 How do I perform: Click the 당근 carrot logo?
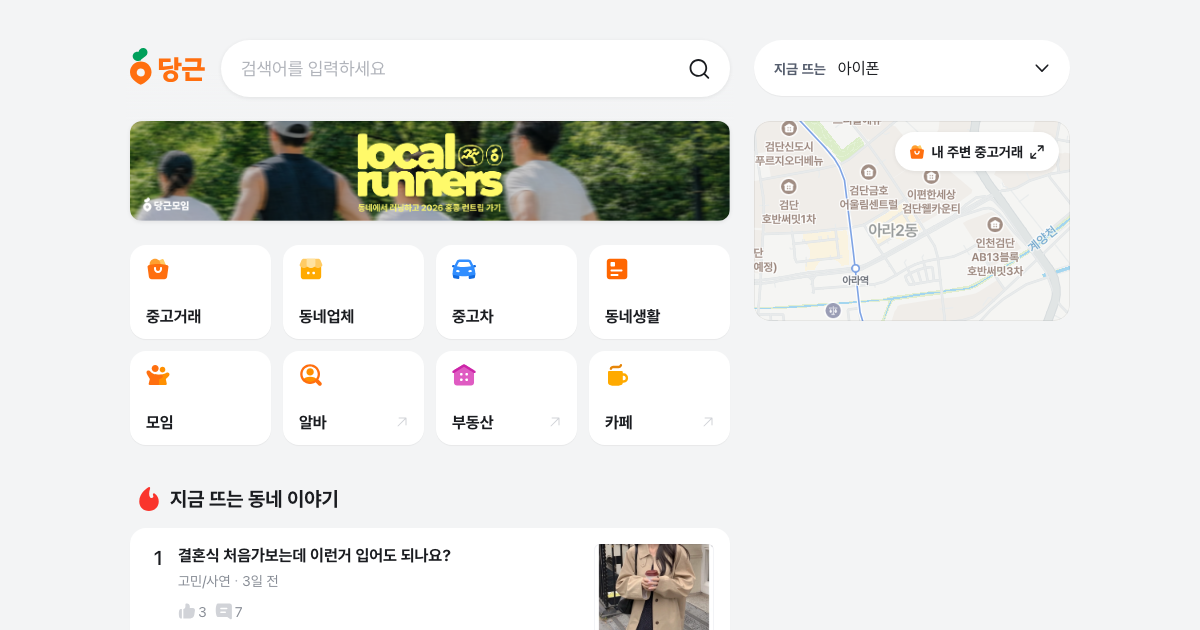167,67
